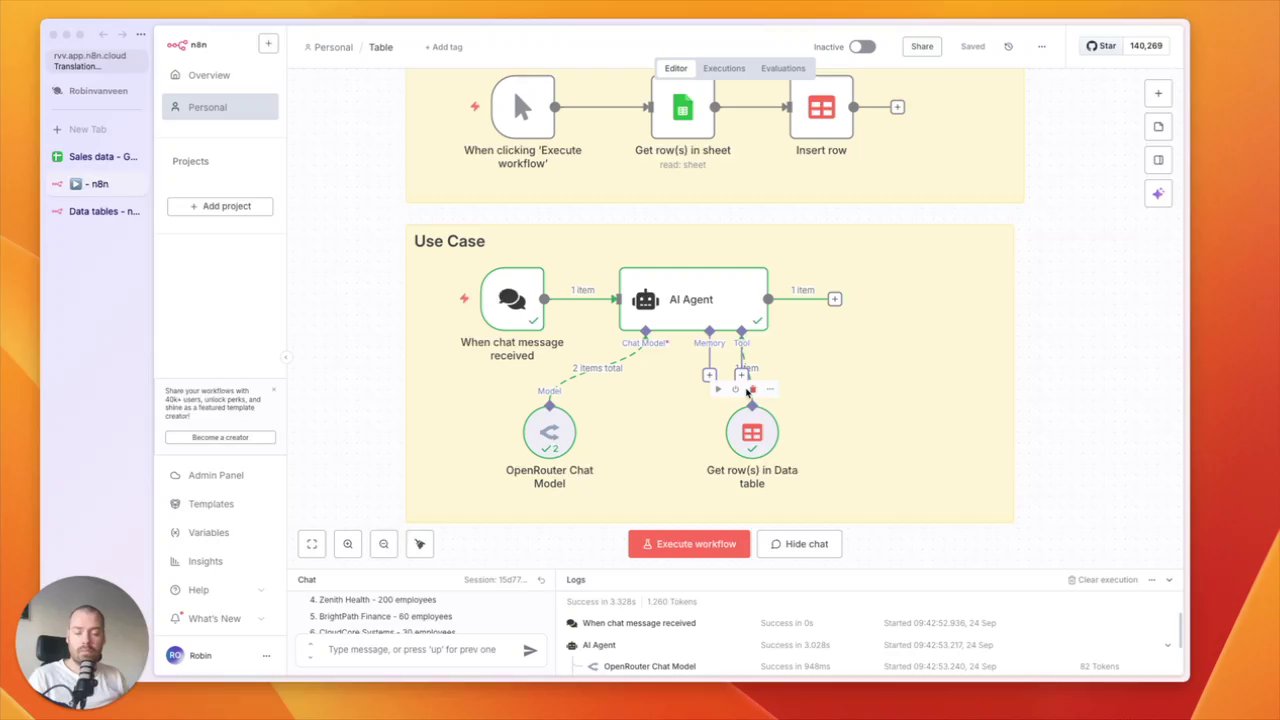Click the zoom out canvas button
This screenshot has height=720, width=1280.
384,544
